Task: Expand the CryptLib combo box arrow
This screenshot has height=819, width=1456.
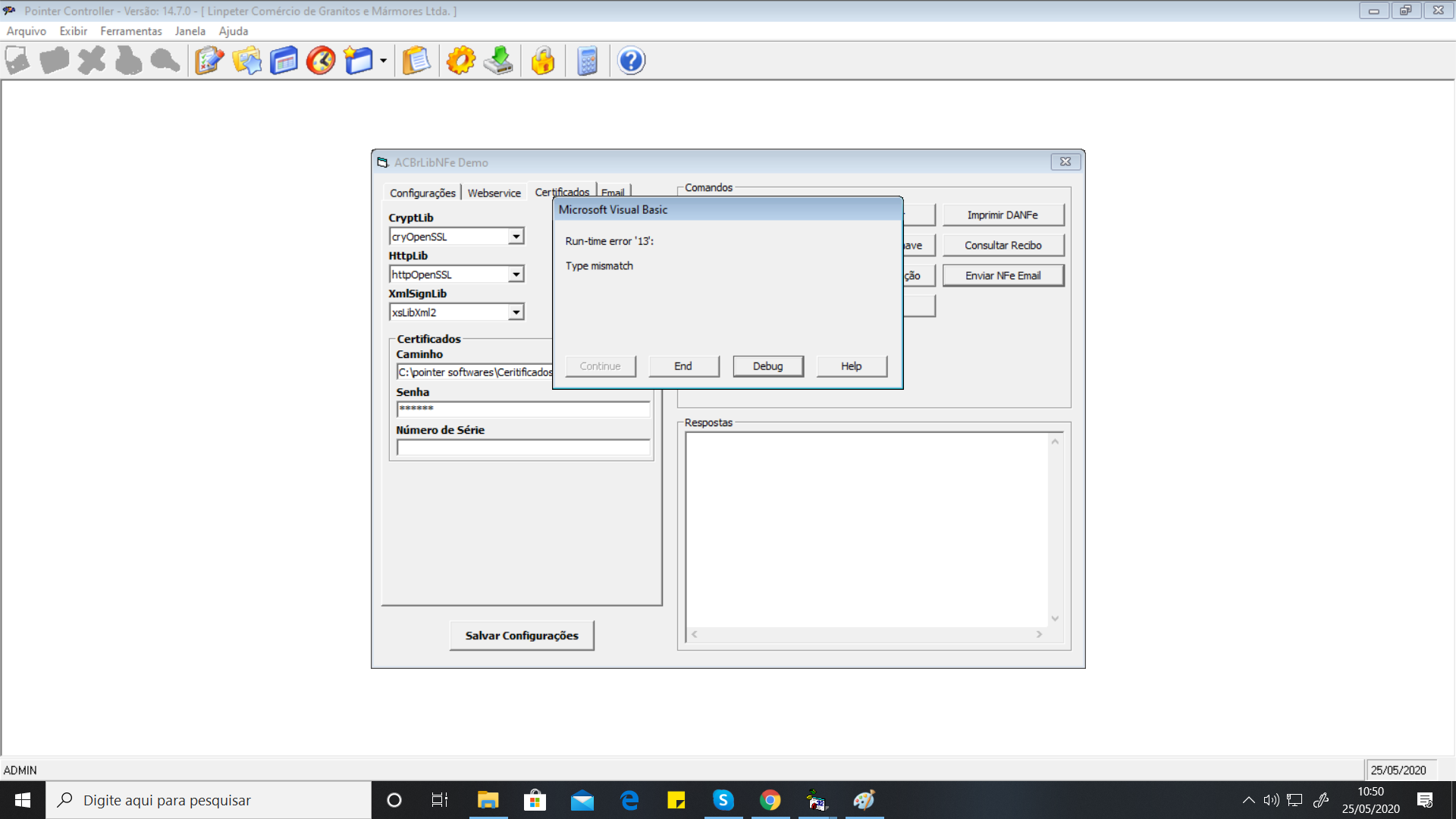Action: 516,237
